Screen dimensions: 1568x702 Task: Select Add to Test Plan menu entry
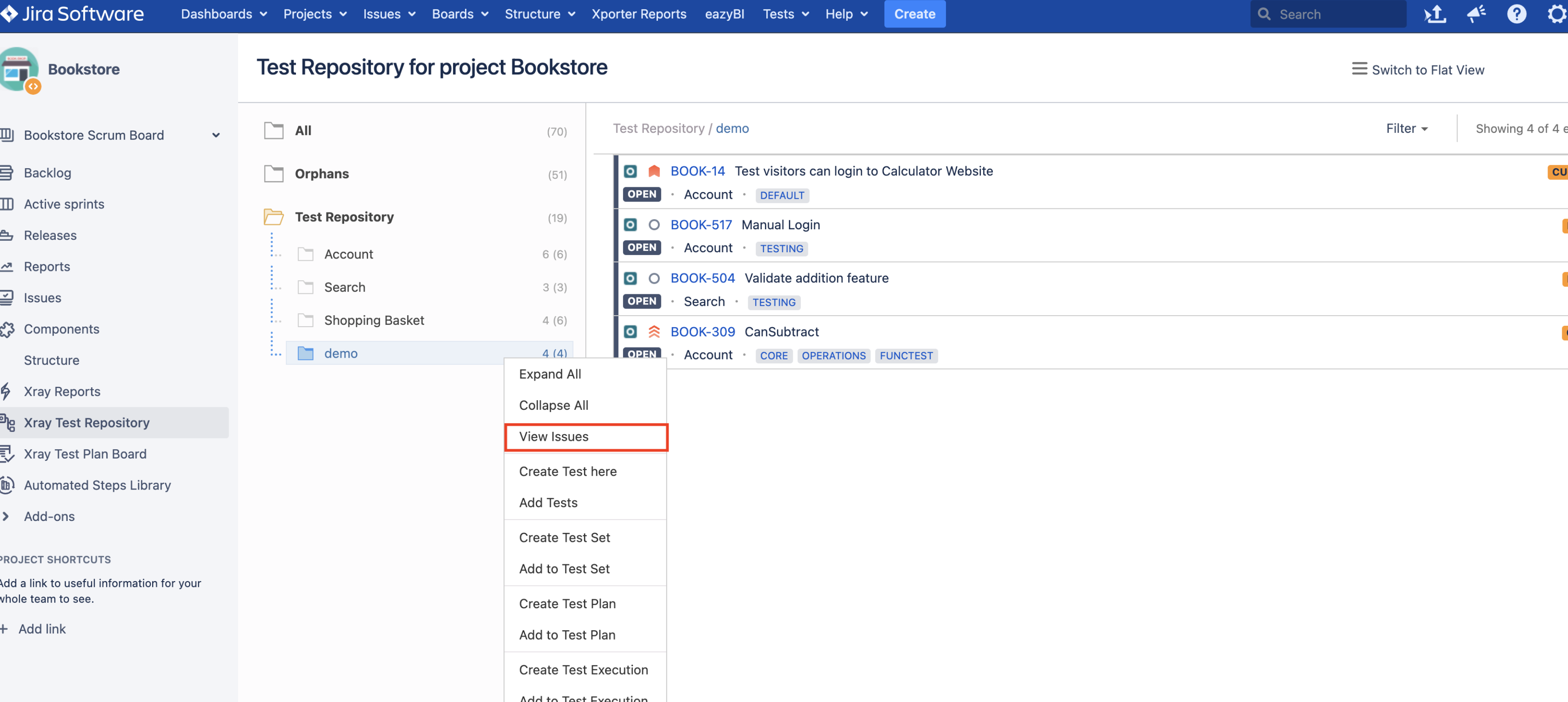(585, 635)
